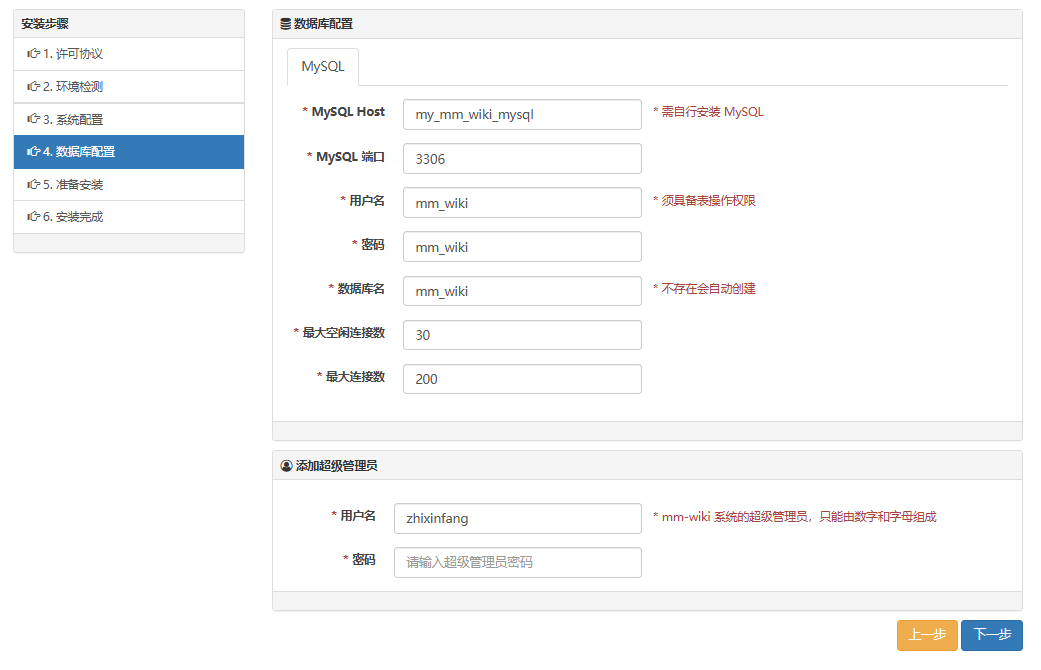Click hand icon beside 数据库配置
Image resolution: width=1041 pixels, height=670 pixels.
[33, 151]
